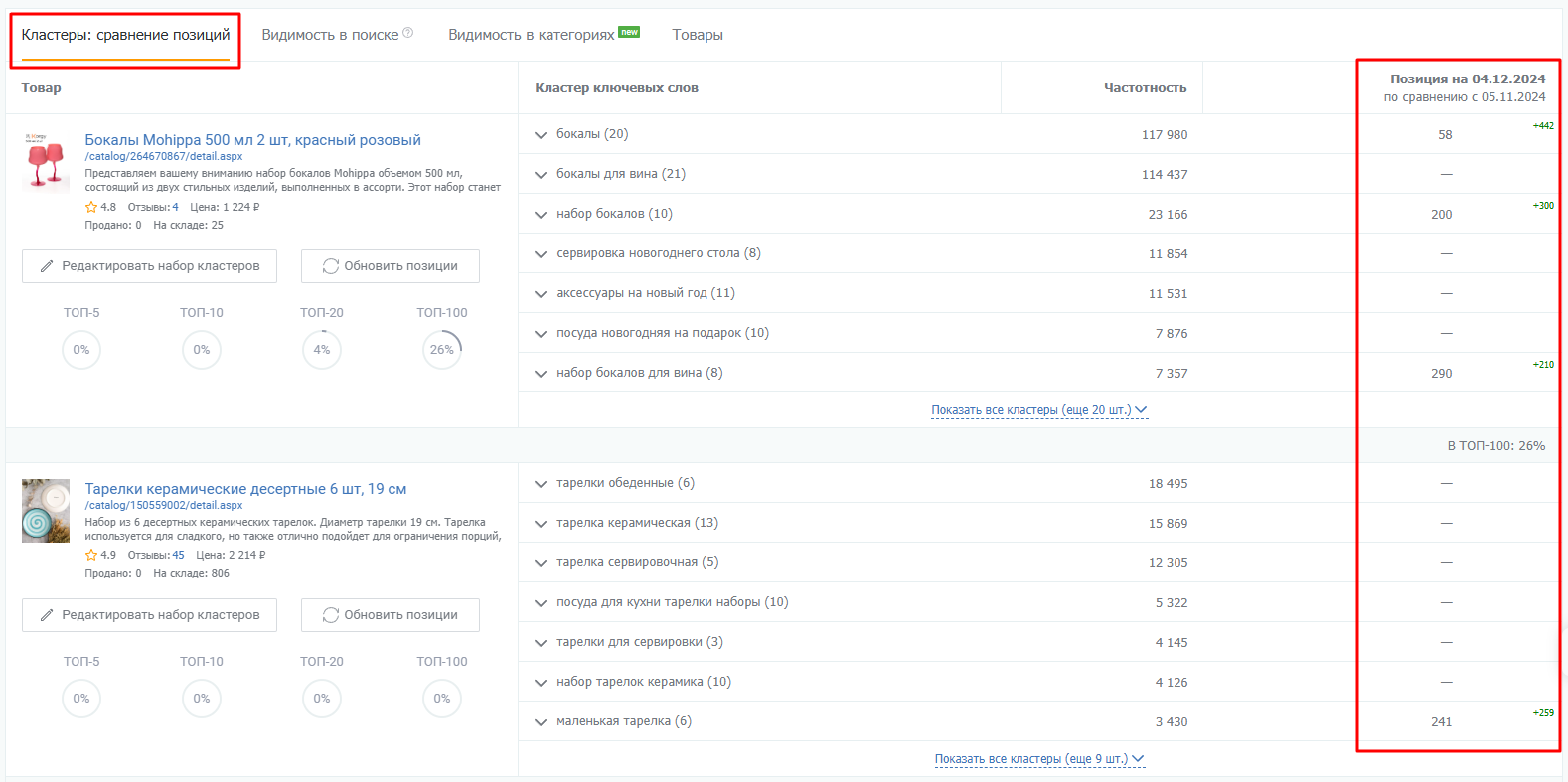Click pencil icon in Тарелки edit button

[47, 615]
